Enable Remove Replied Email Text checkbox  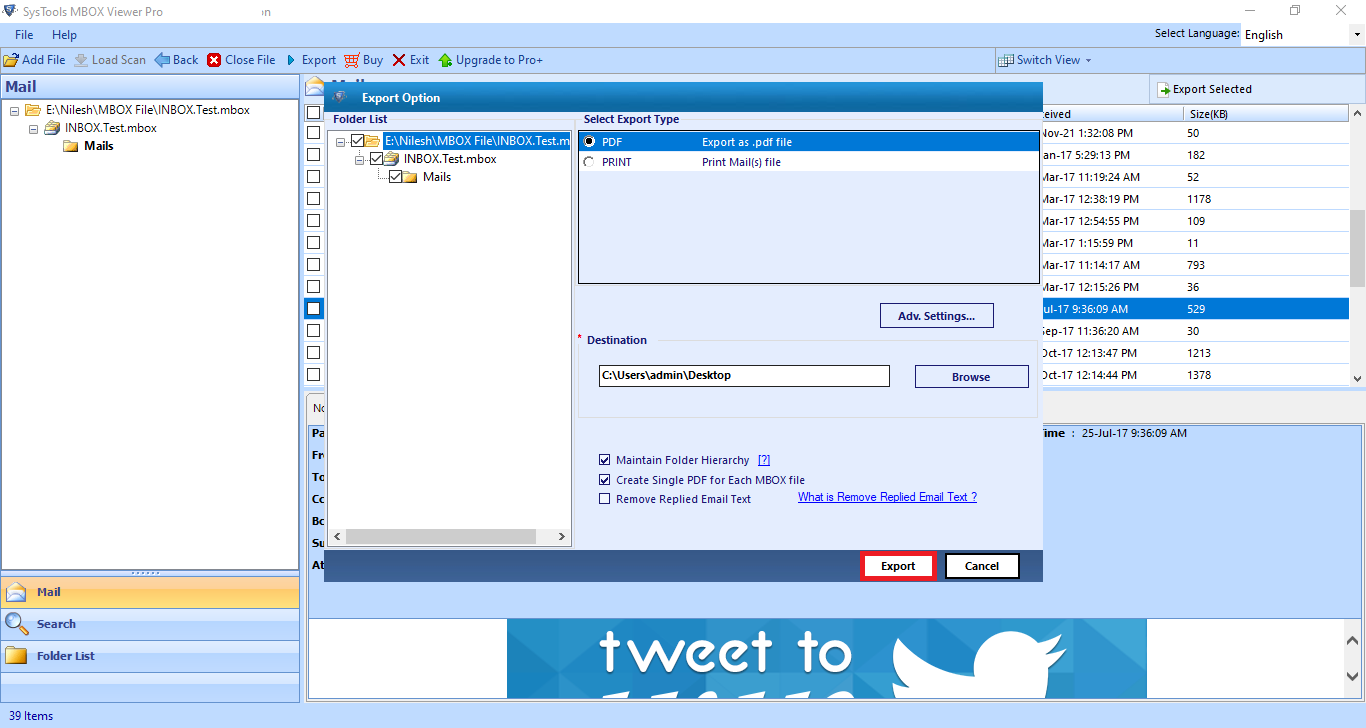604,499
